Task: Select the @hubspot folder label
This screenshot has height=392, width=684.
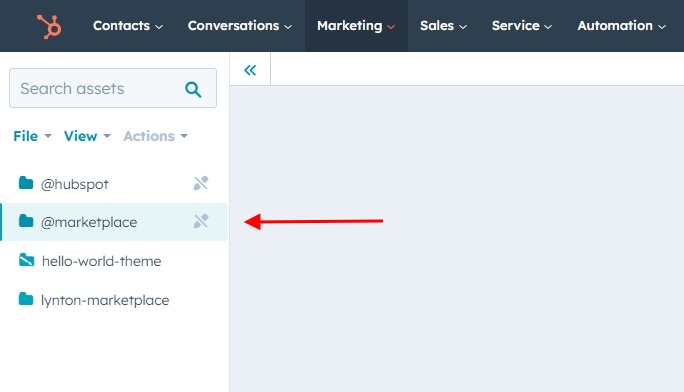Action: (75, 184)
